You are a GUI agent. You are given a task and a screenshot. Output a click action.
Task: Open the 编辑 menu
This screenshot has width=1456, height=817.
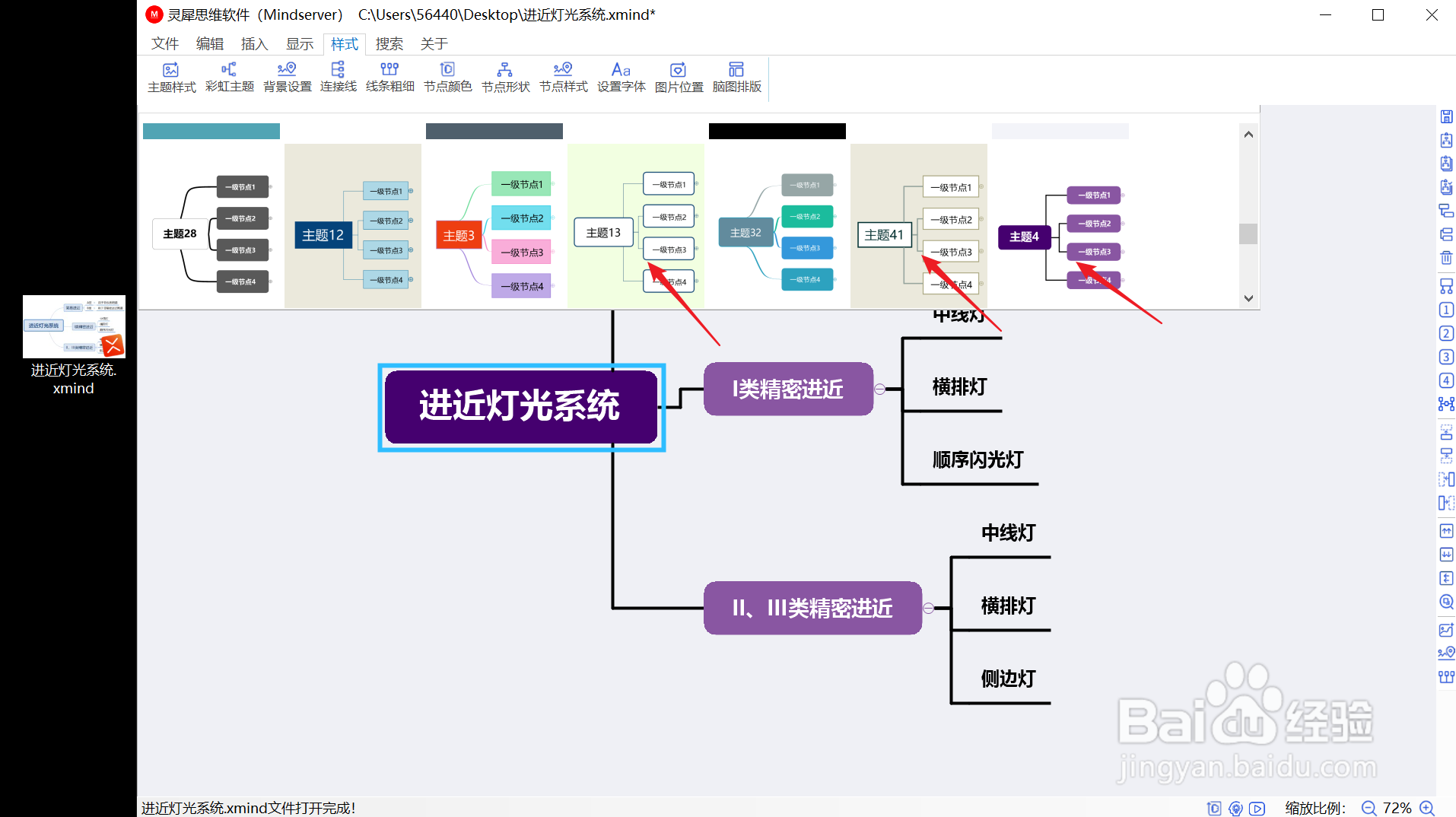tap(210, 44)
